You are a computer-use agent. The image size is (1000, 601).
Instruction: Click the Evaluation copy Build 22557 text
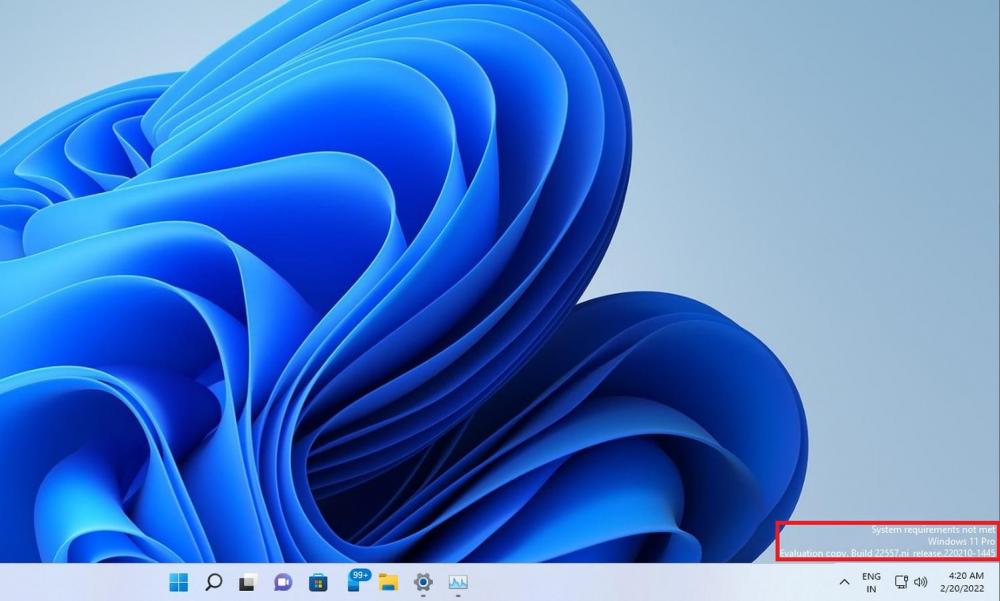[887, 553]
